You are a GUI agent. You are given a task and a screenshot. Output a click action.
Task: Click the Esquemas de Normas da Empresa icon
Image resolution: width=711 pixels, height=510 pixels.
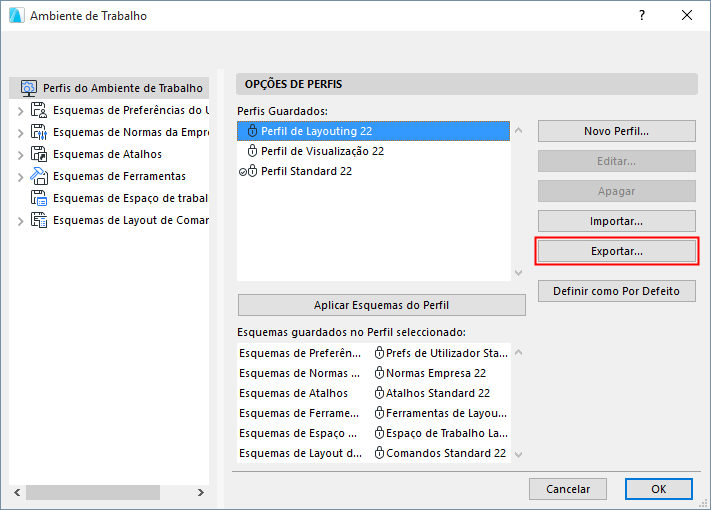click(39, 132)
